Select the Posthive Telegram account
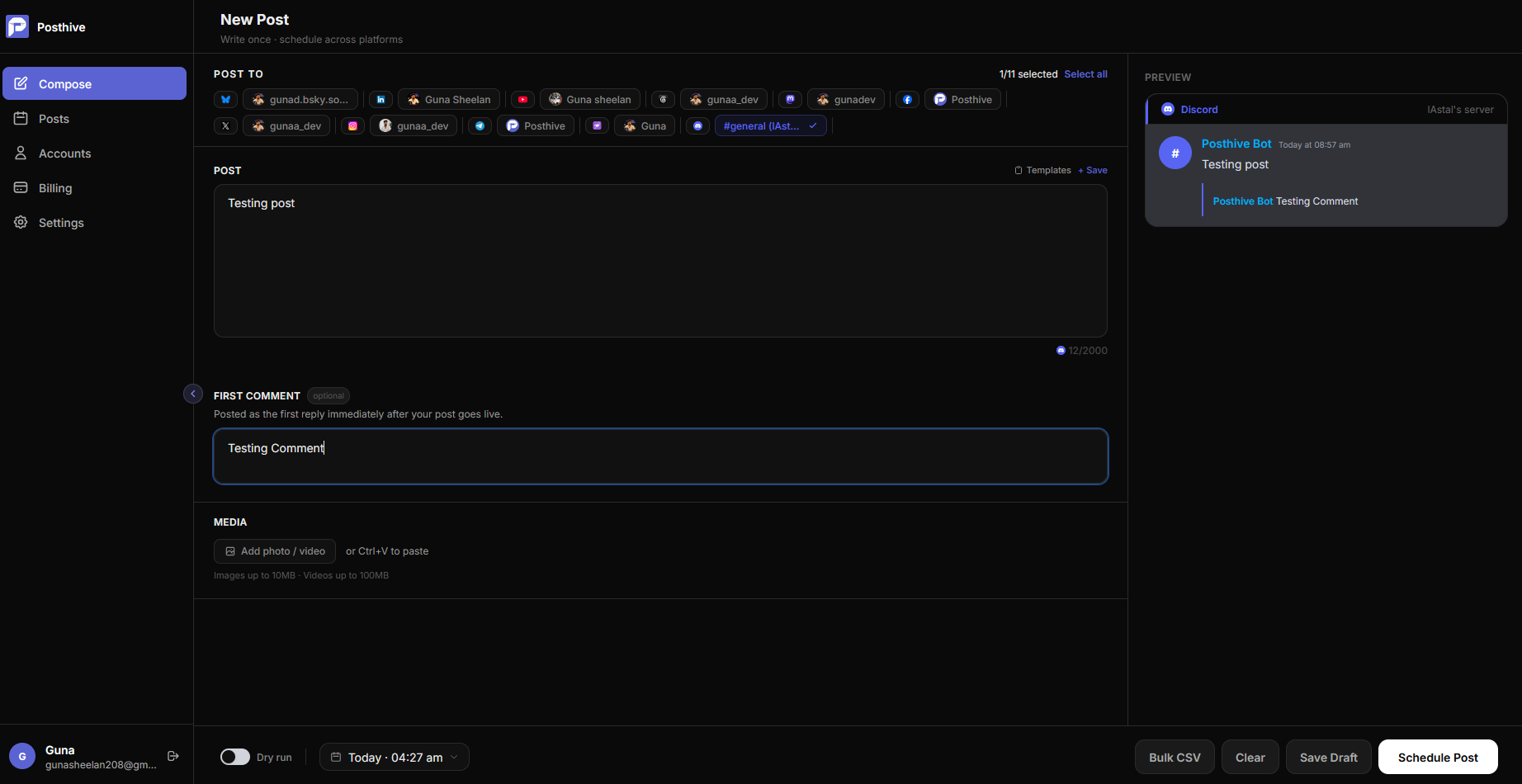The image size is (1522, 784). (536, 126)
